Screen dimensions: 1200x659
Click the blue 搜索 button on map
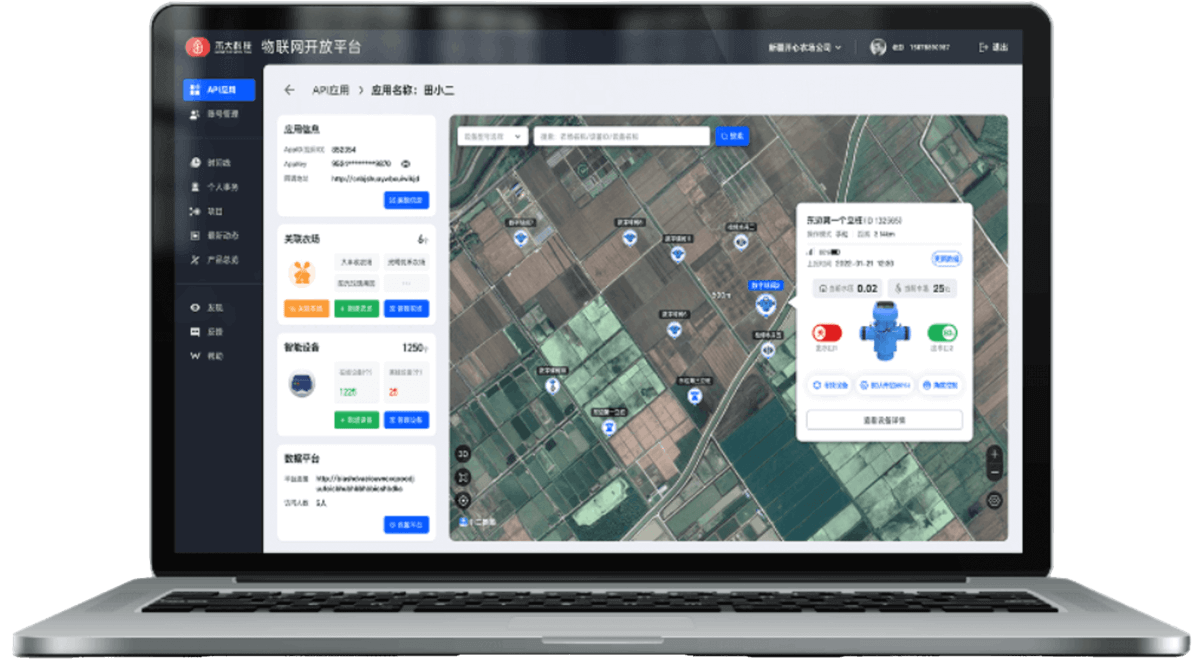731,136
